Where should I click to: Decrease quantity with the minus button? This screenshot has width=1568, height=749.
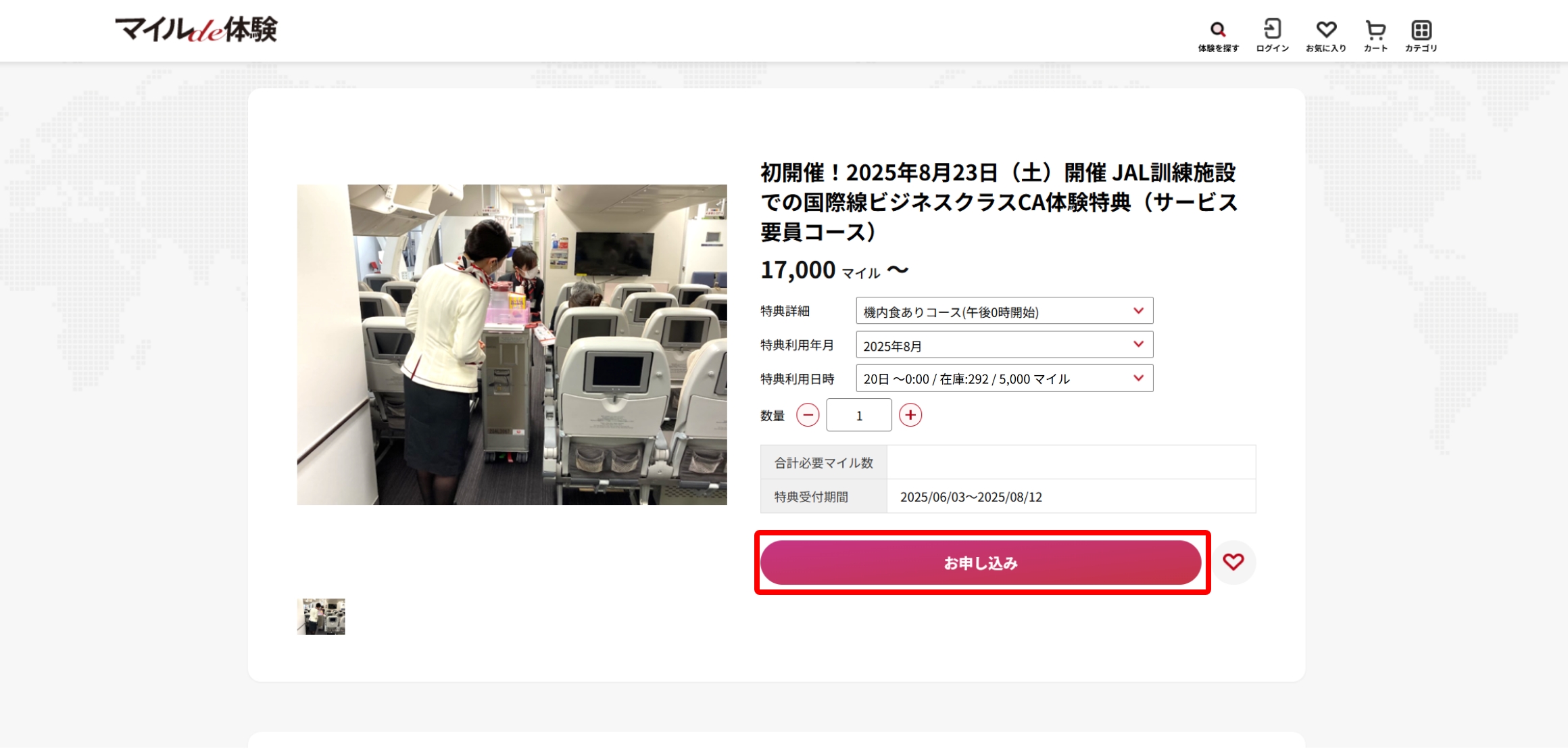[x=808, y=415]
